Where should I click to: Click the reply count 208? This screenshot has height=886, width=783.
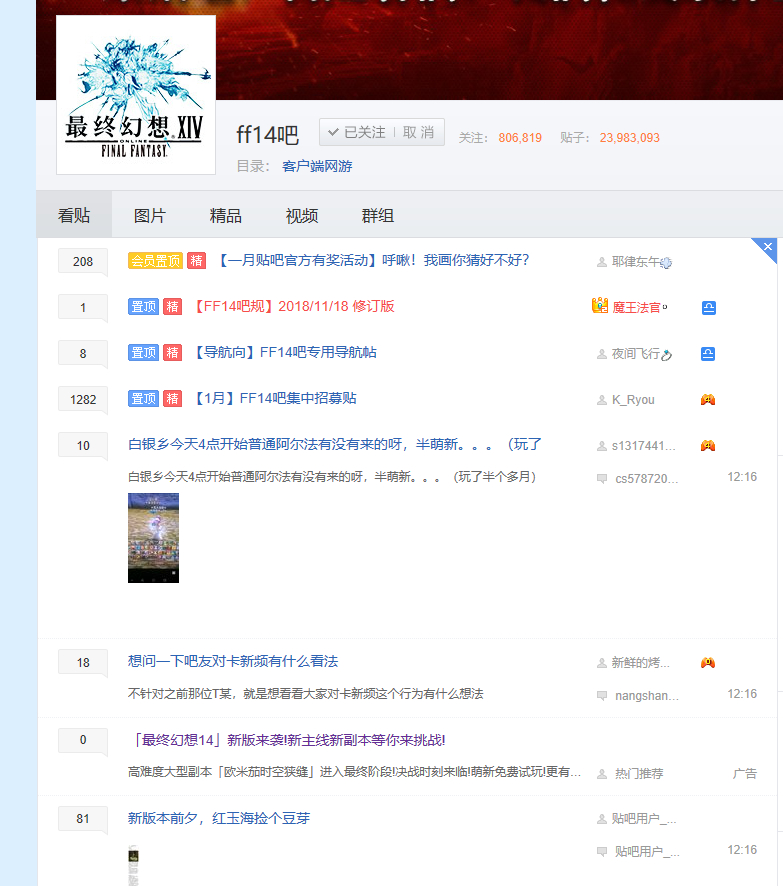pos(83,262)
